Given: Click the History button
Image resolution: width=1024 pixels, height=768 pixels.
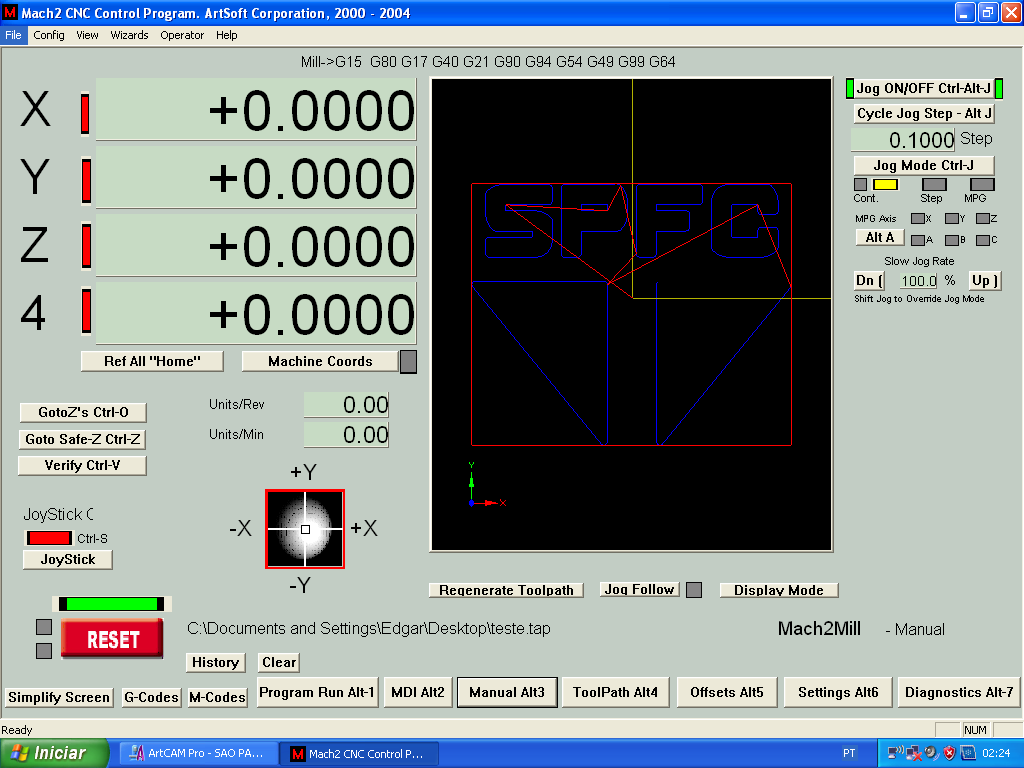Looking at the screenshot, I should [x=216, y=662].
